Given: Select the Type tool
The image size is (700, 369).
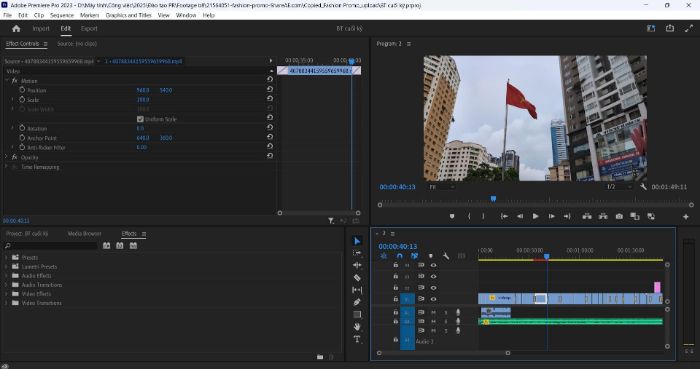Looking at the screenshot, I should pos(357,340).
